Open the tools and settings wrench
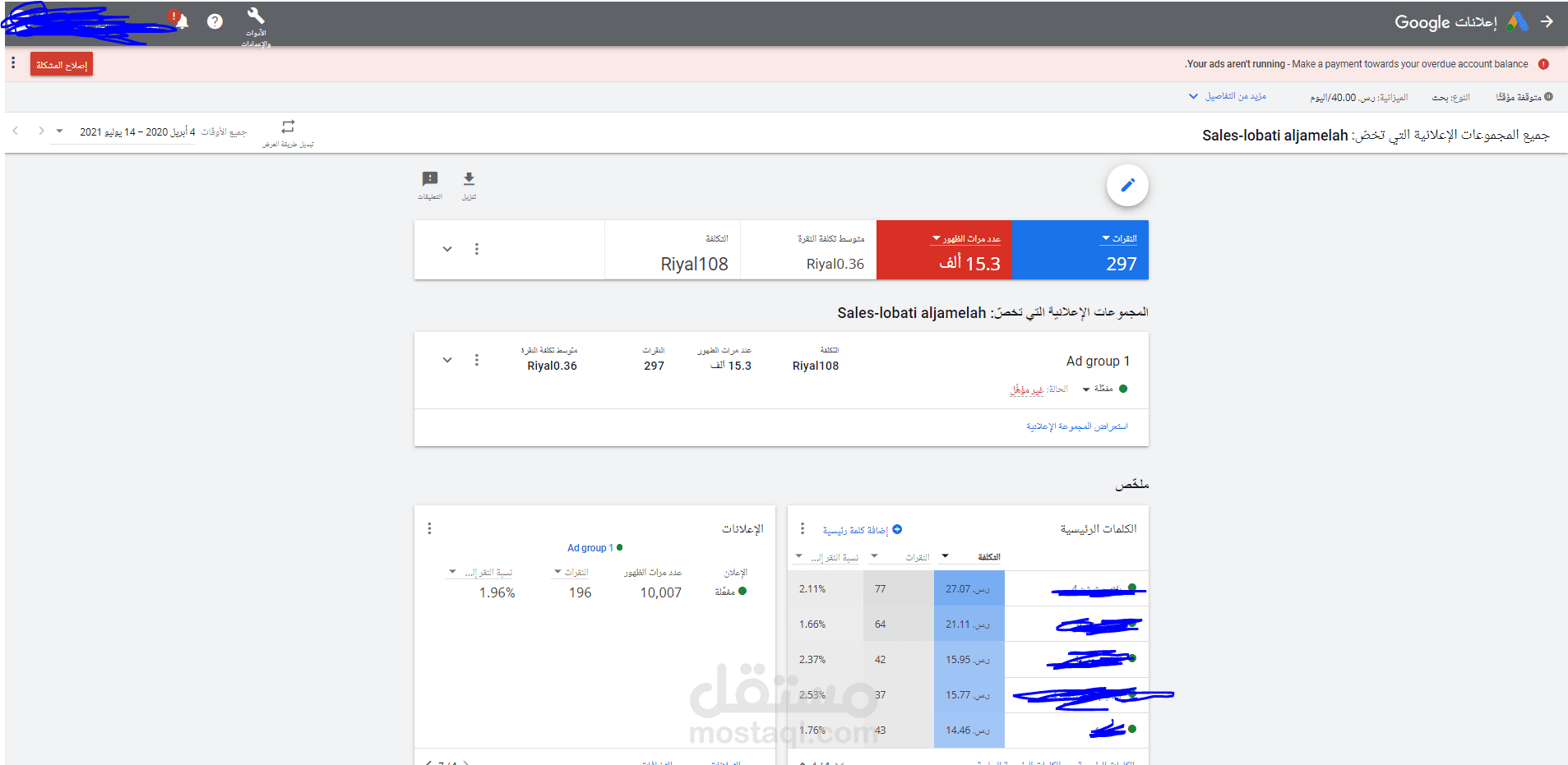This screenshot has height=765, width=1568. [x=256, y=16]
